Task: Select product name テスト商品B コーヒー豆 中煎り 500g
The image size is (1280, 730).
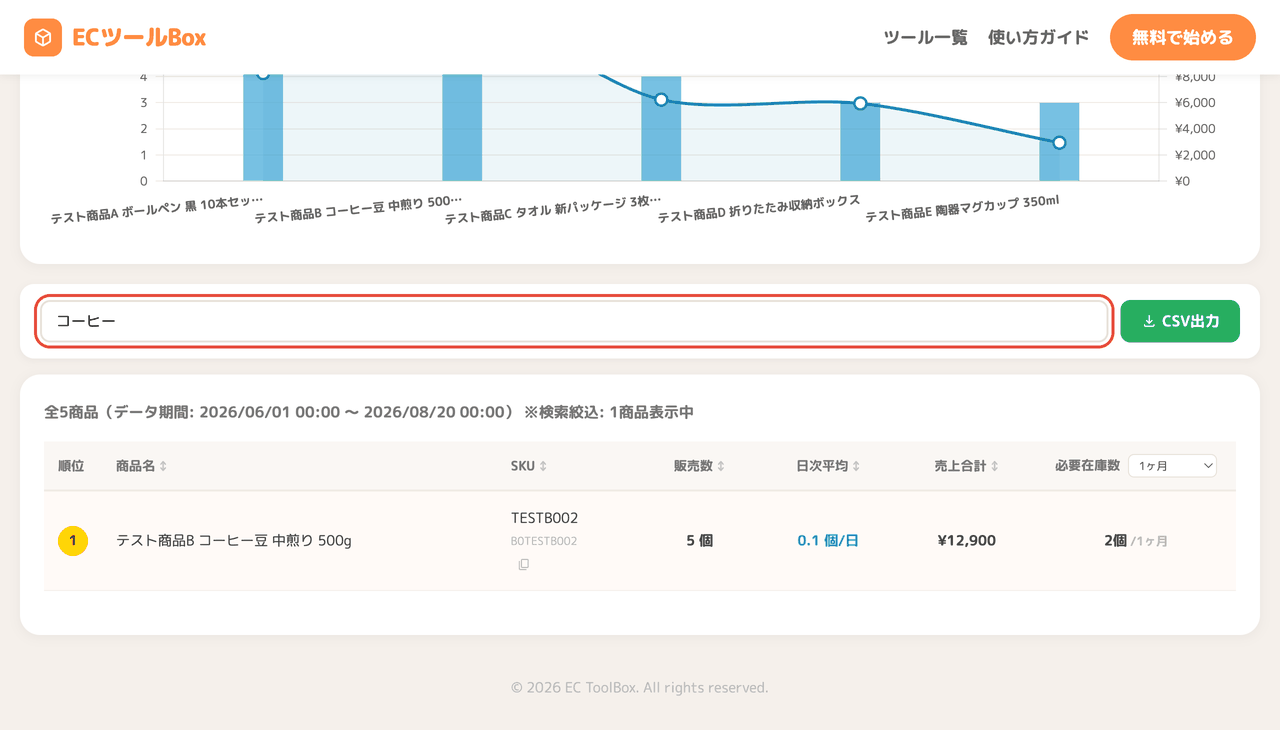Action: 234,541
